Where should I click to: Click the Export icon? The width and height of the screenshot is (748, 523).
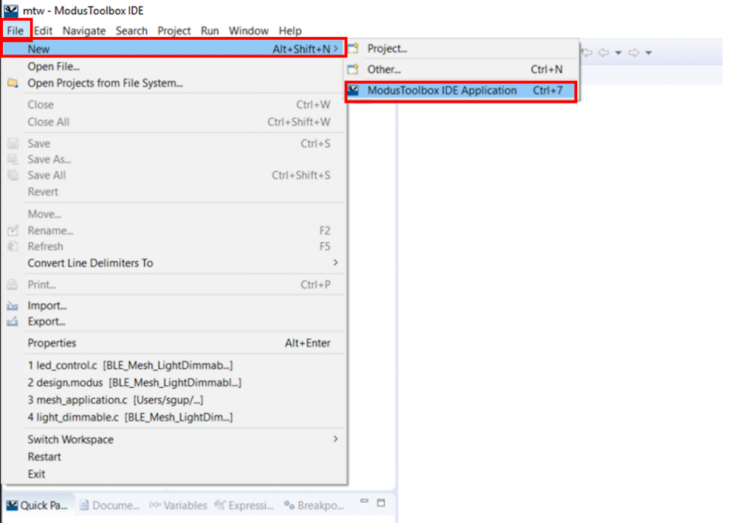(13, 322)
